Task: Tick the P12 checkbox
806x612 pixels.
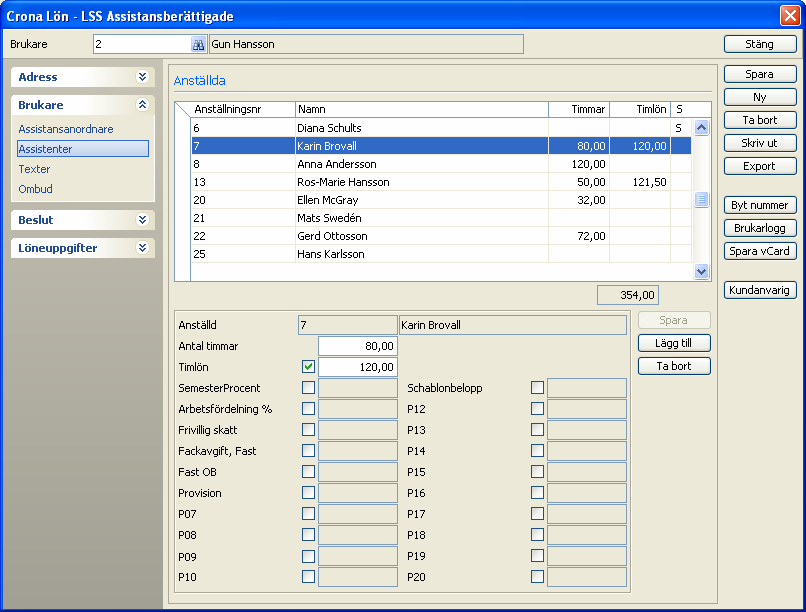Action: click(537, 409)
